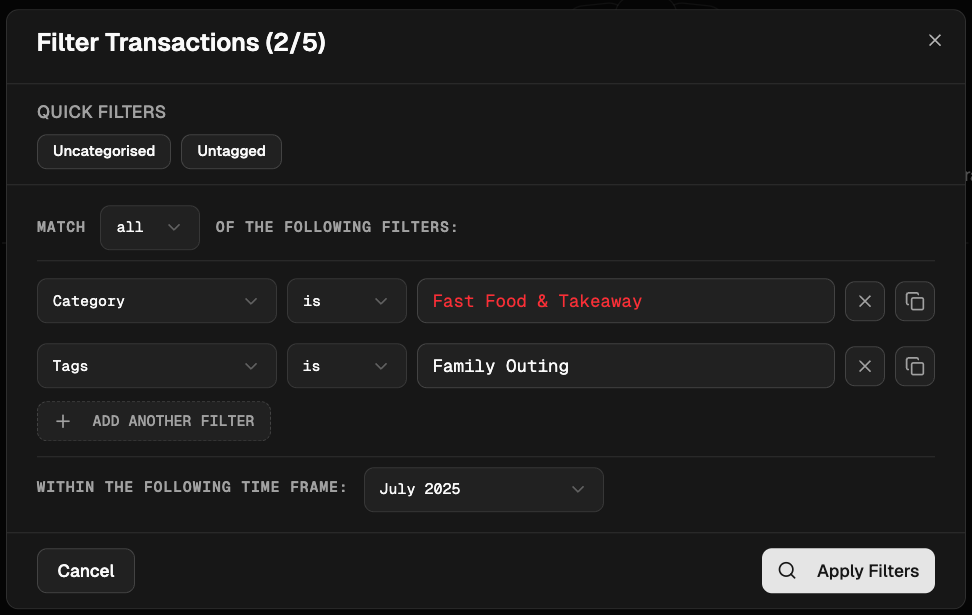Duplicate the Category filter row
This screenshot has width=972, height=615.
pyautogui.click(x=914, y=300)
